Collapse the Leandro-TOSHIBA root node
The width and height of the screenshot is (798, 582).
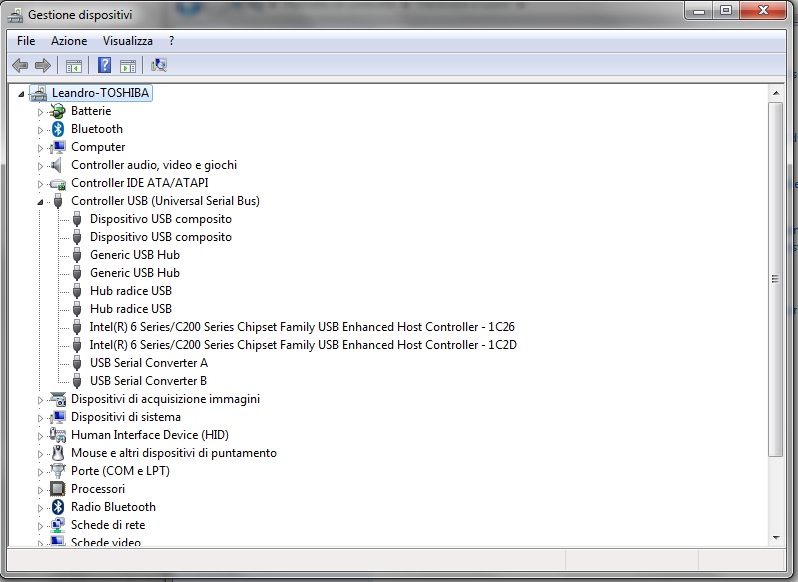pyautogui.click(x=21, y=94)
